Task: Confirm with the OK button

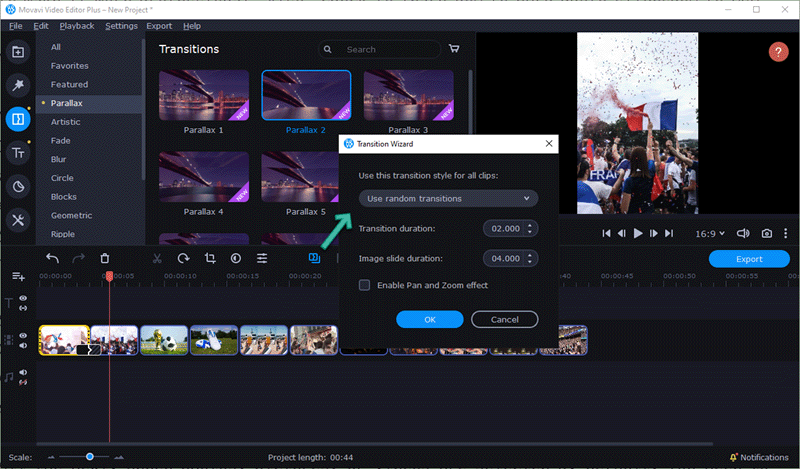Action: coord(430,319)
